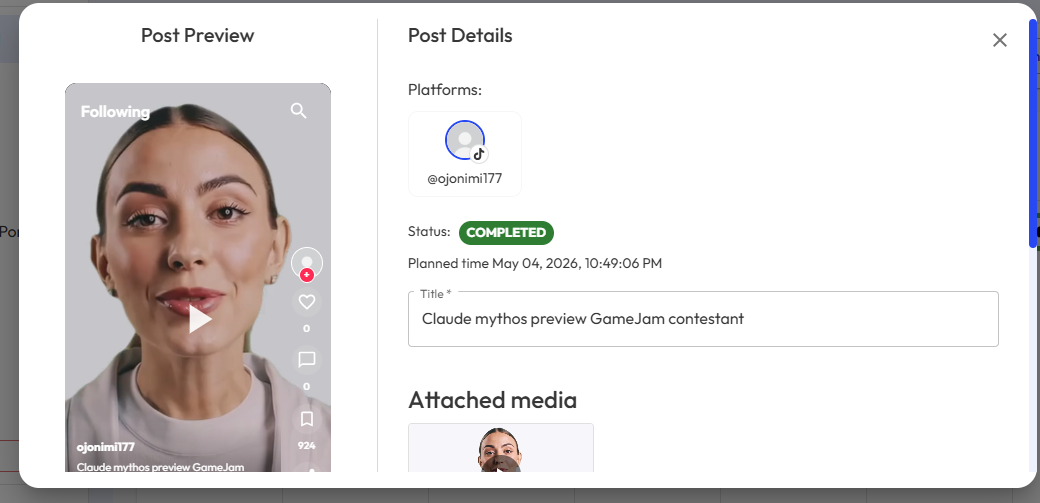1040x503 pixels.
Task: Open the comment bubble icon in preview
Action: [306, 360]
